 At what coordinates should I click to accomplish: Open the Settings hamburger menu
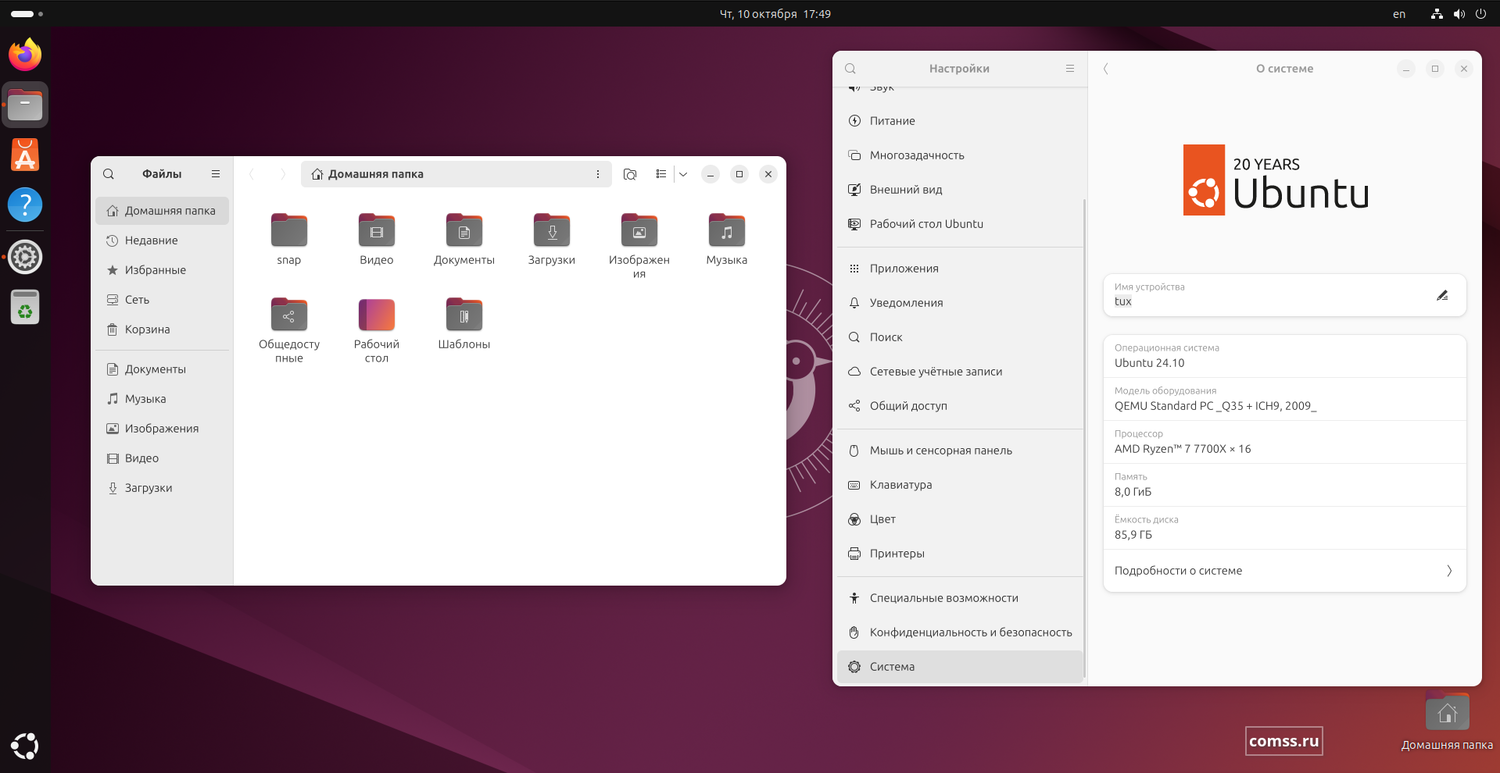[x=1070, y=69]
